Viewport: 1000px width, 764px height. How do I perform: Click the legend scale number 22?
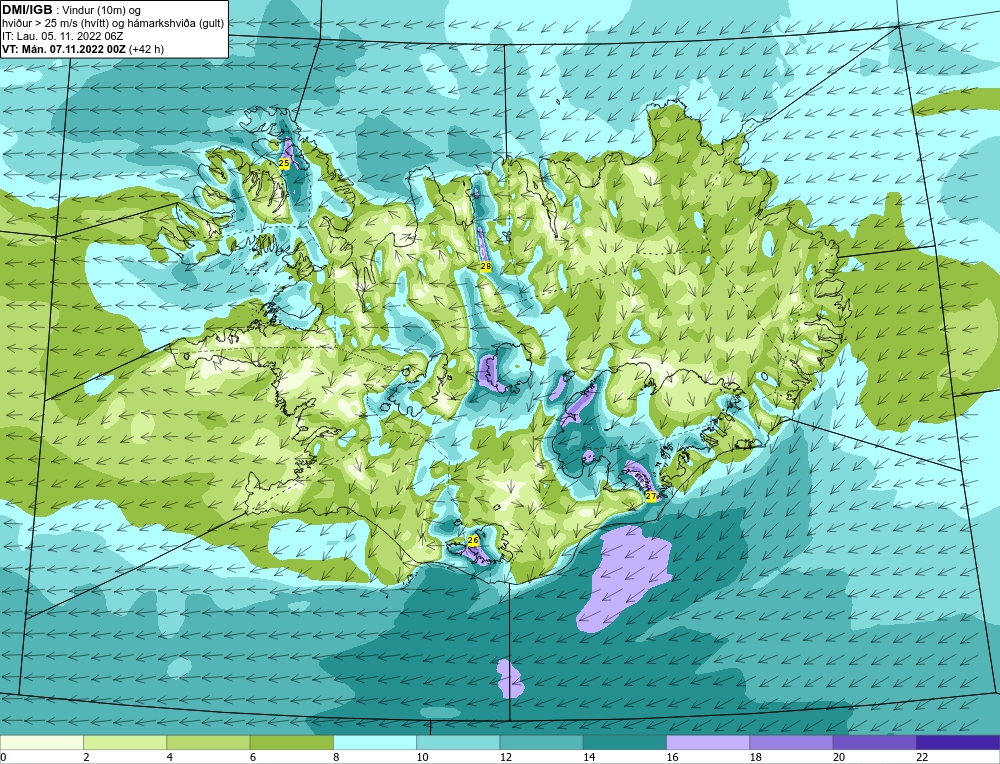pyautogui.click(x=922, y=757)
